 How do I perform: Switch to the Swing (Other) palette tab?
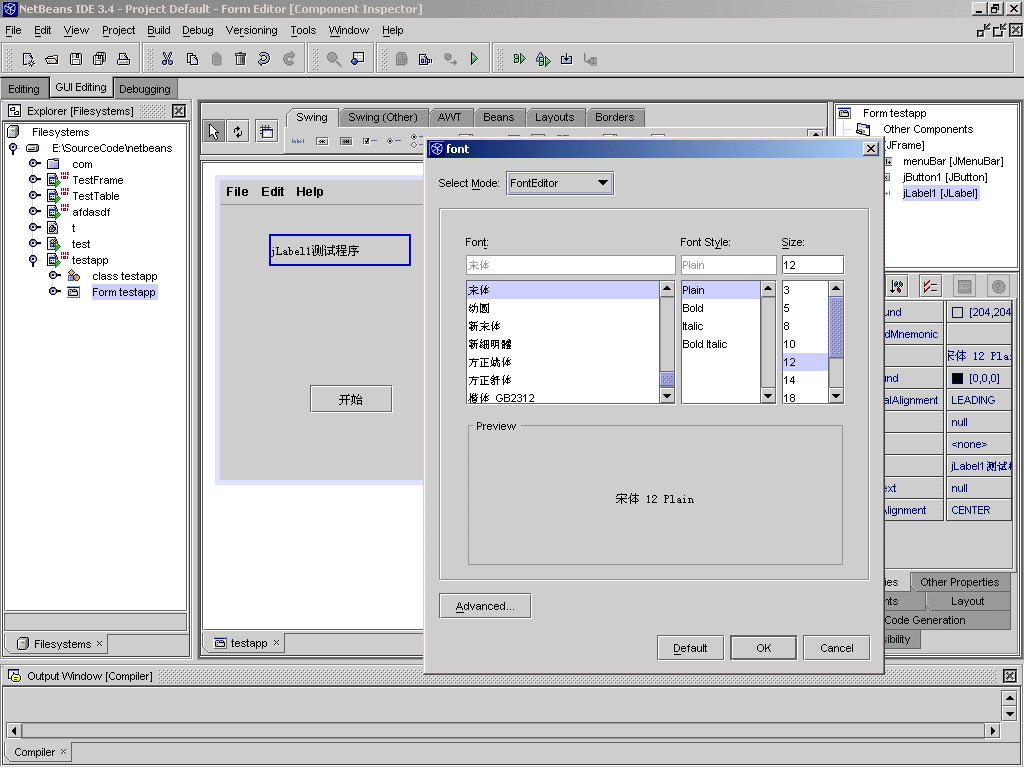[383, 118]
